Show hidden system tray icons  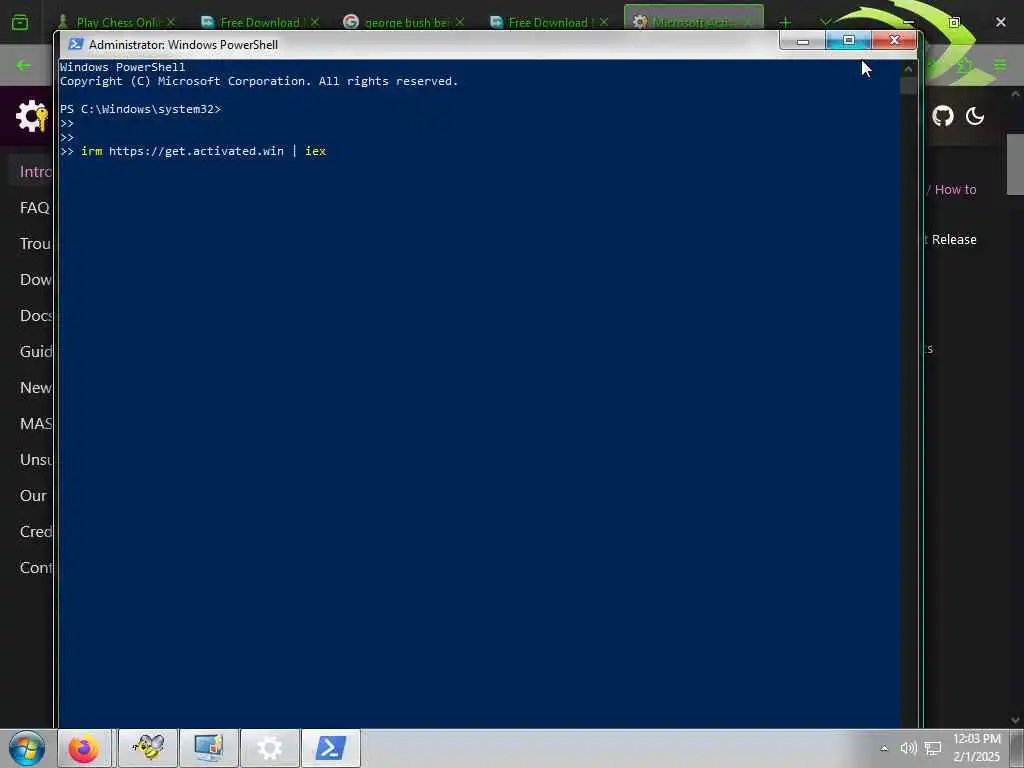(884, 748)
